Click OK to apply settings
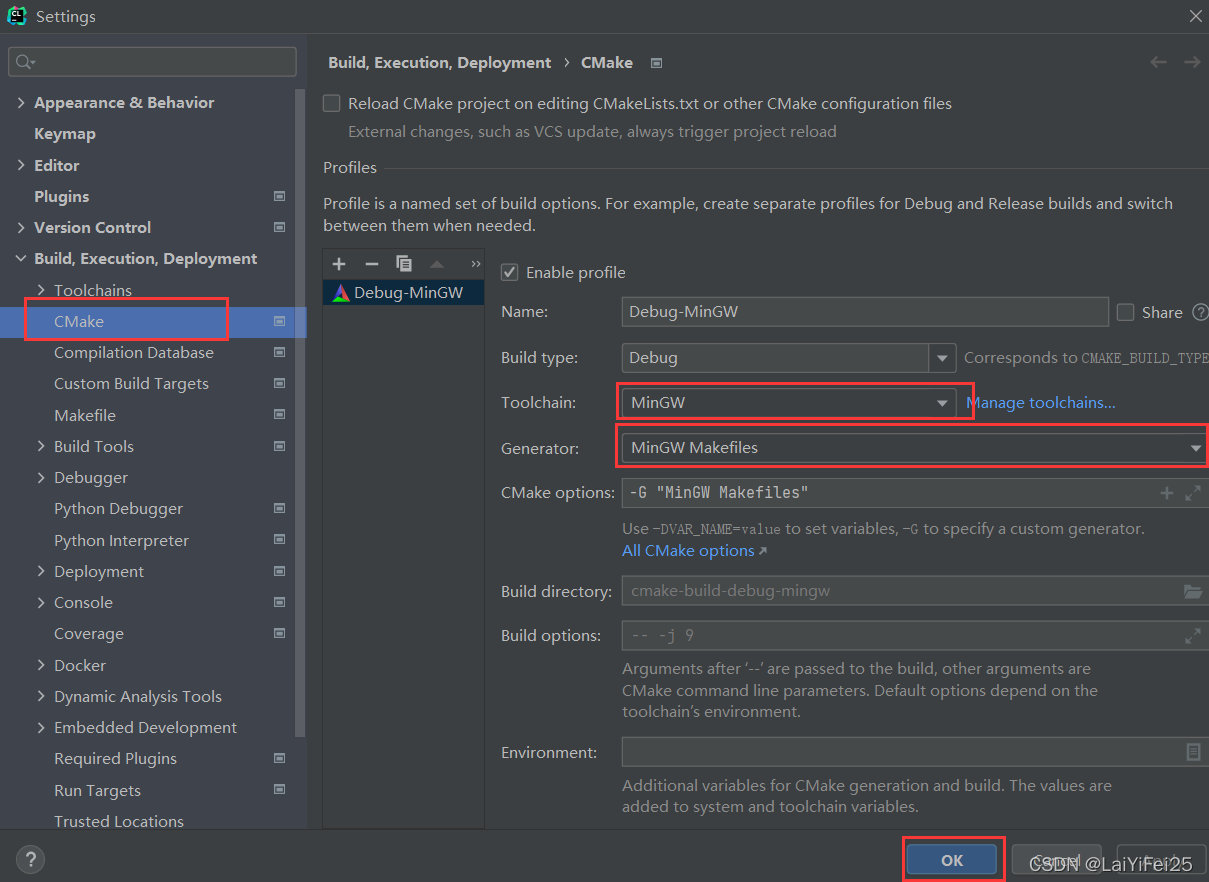Image resolution: width=1209 pixels, height=882 pixels. (x=952, y=860)
